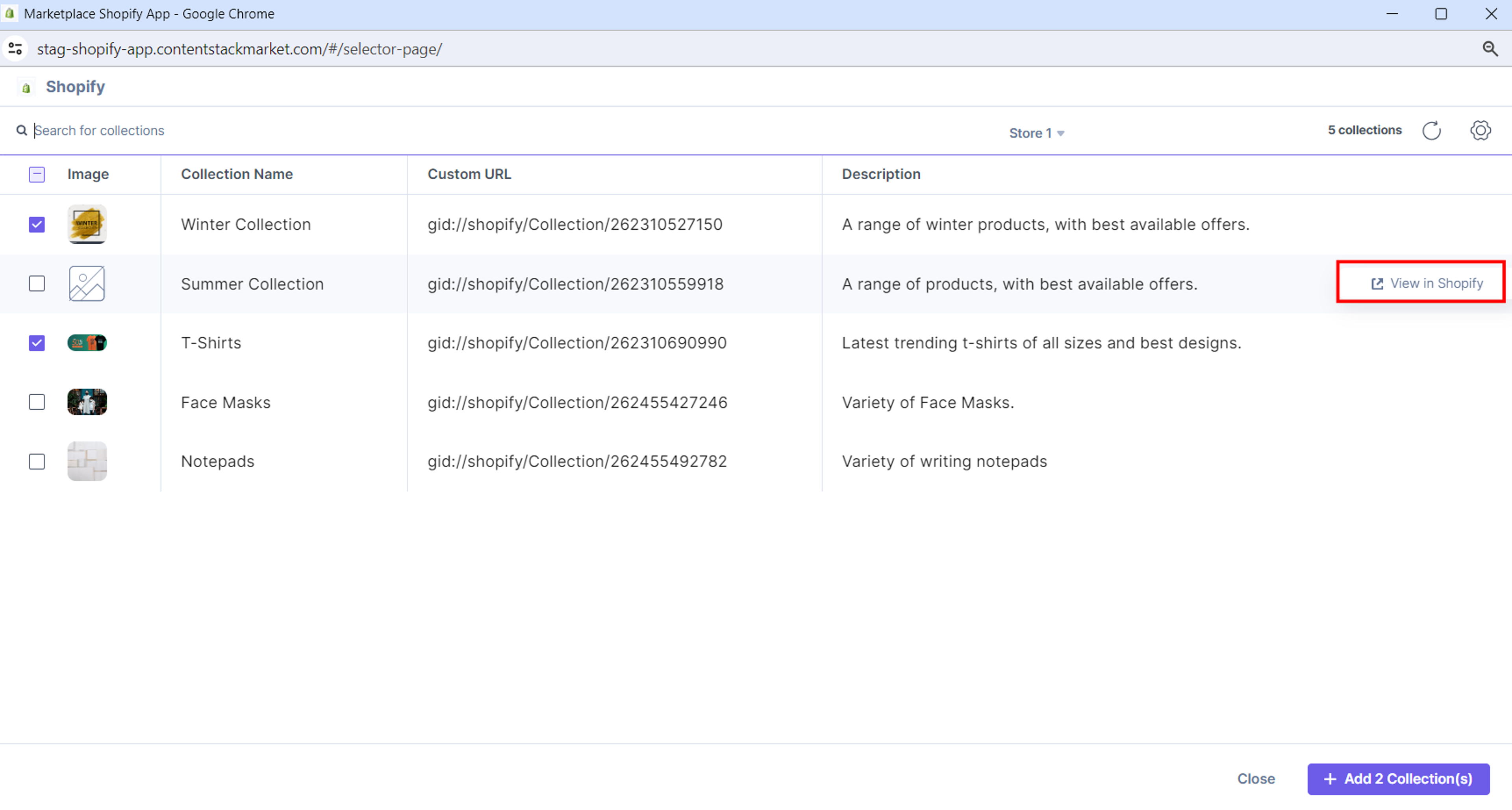
Task: Click URL gid://shopify/Collection/262310559918
Action: 575,284
